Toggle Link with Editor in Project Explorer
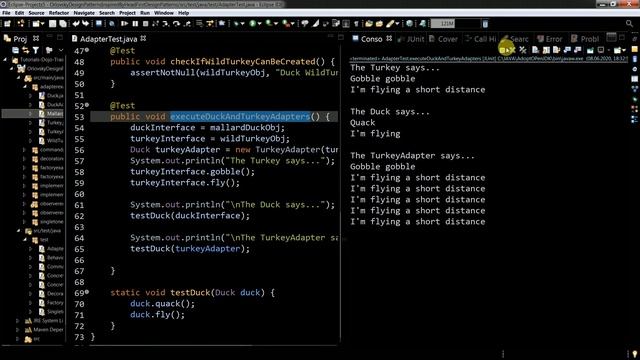 click(26, 50)
